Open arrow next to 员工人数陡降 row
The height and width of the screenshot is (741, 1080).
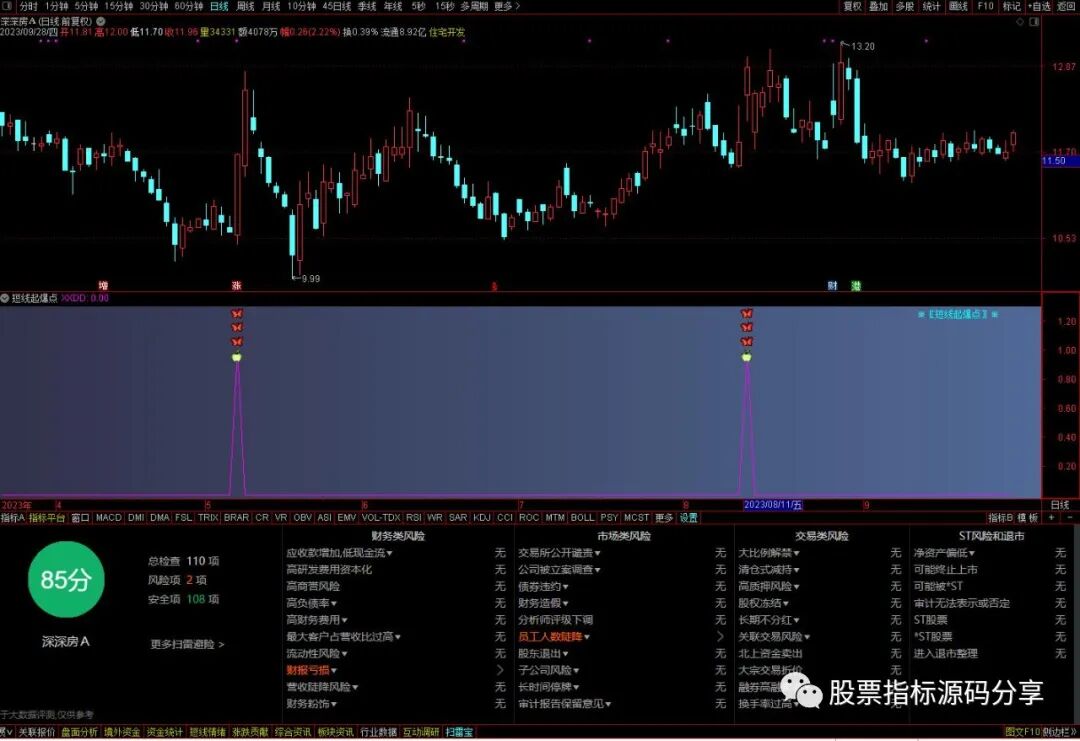point(720,637)
